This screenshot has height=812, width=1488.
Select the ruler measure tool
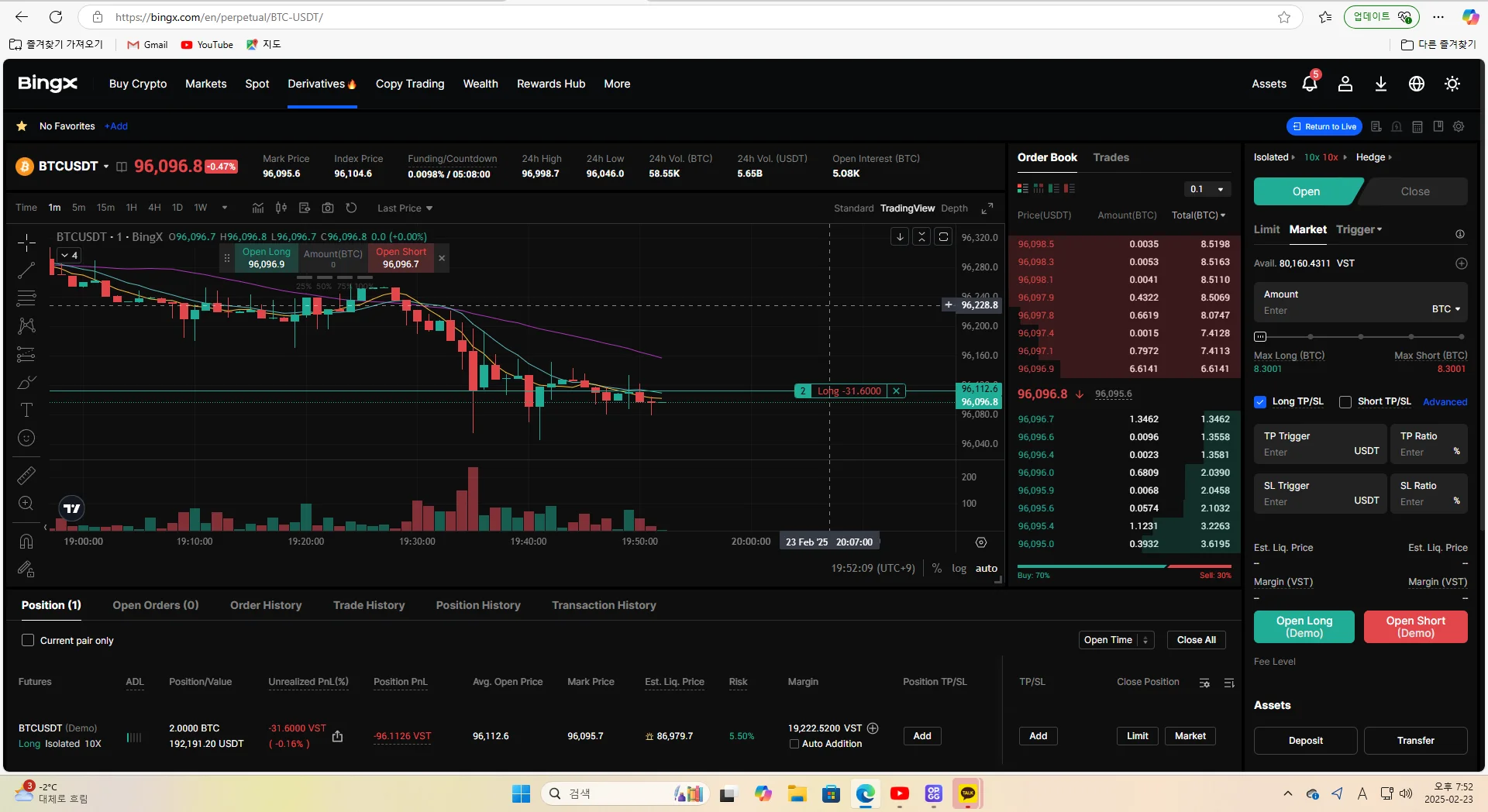pyautogui.click(x=26, y=475)
